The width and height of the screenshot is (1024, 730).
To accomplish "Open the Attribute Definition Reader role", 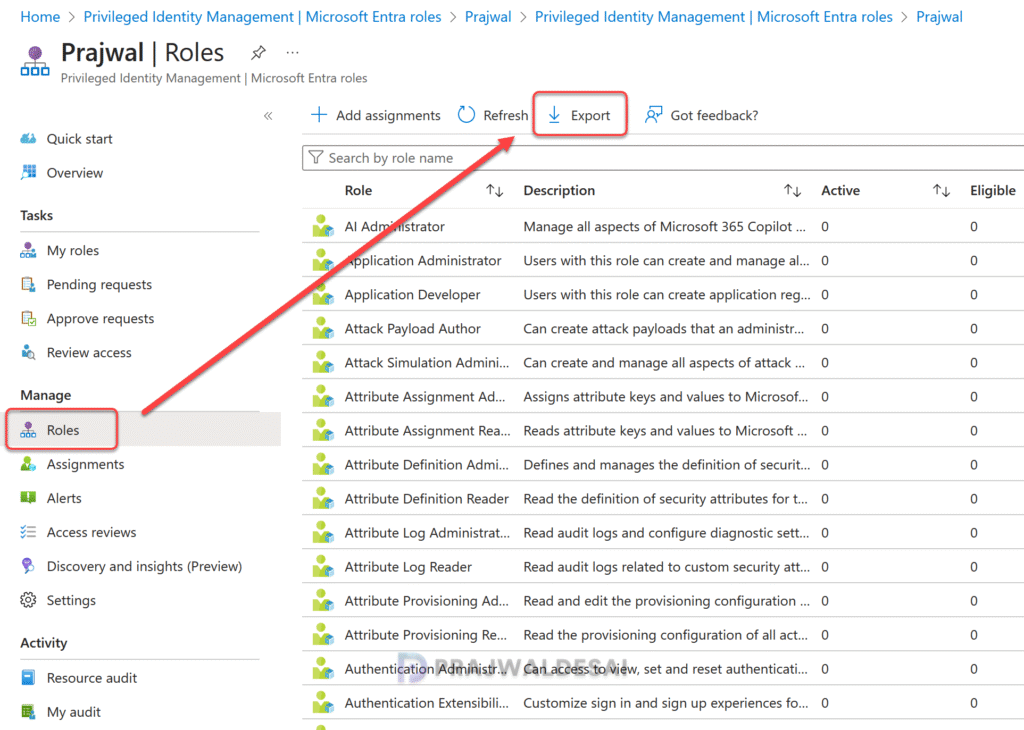I will click(x=426, y=498).
